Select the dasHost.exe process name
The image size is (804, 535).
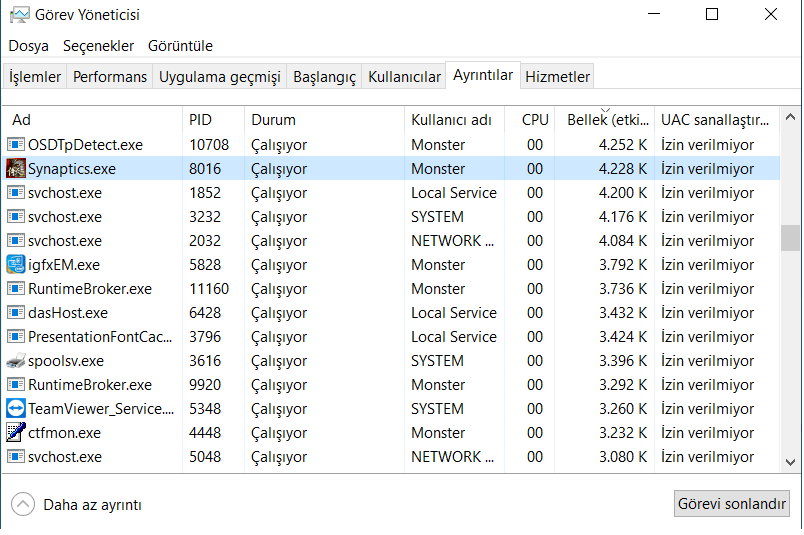68,313
